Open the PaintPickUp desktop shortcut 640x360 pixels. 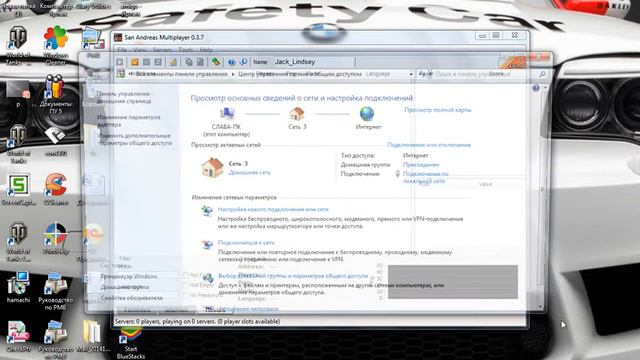[x=56, y=238]
